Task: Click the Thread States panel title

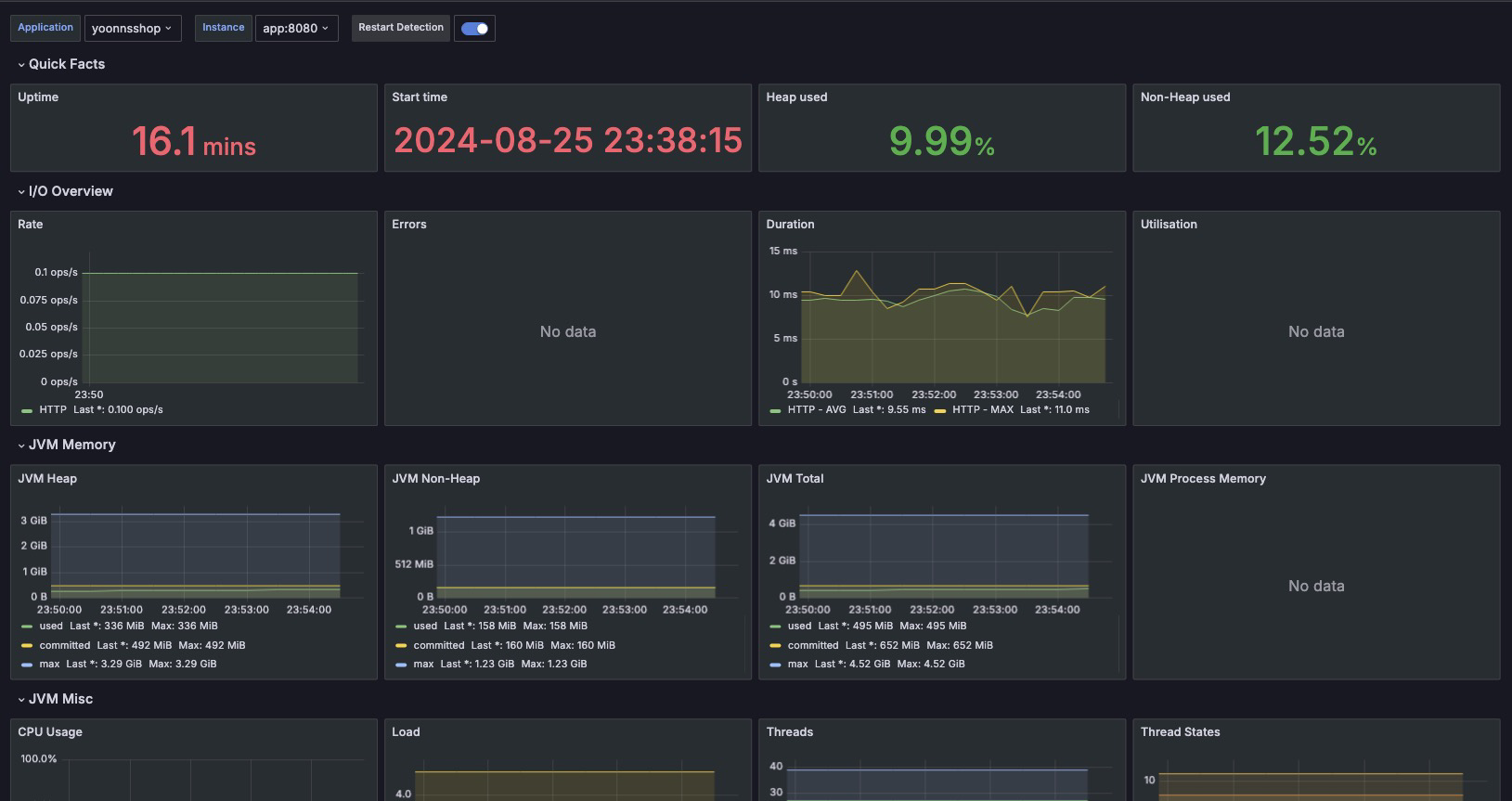Action: [x=1180, y=731]
